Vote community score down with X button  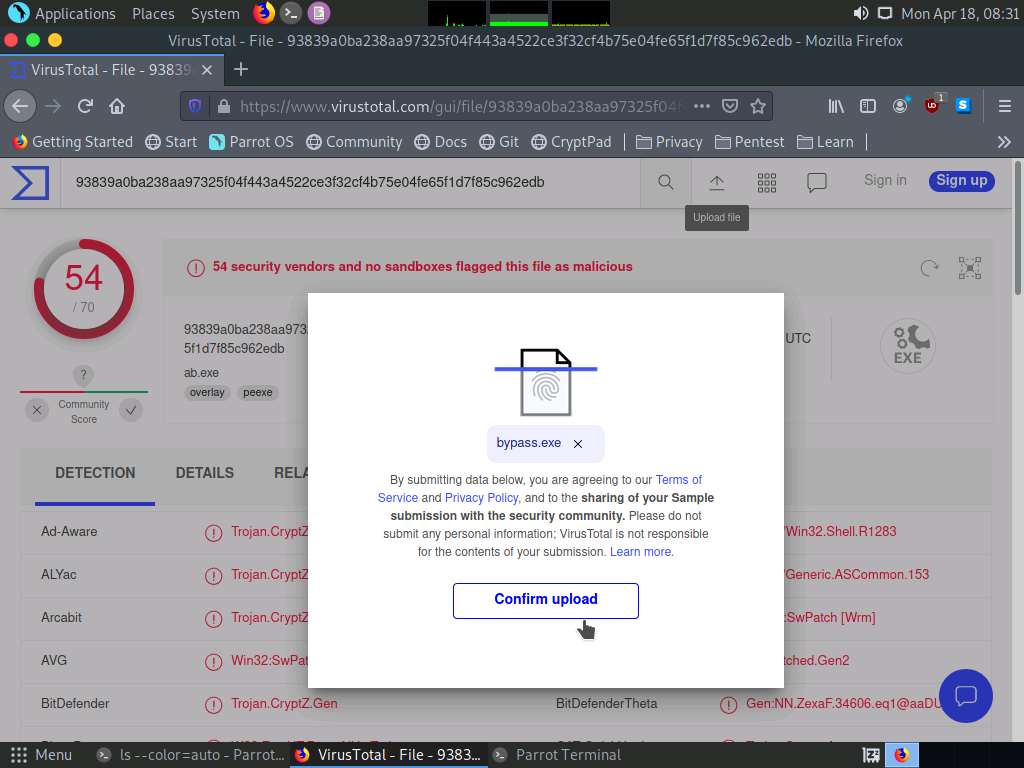[x=37, y=410]
